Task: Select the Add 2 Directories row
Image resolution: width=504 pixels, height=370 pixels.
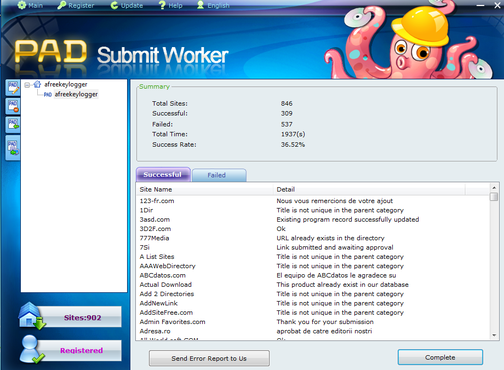Action: [x=312, y=294]
